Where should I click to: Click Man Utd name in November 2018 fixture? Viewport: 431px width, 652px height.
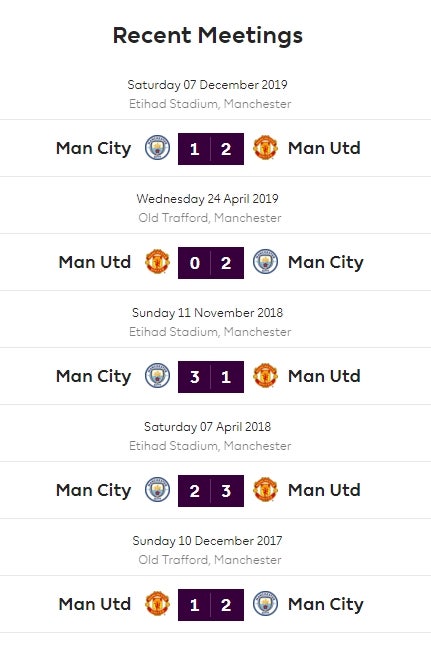click(324, 376)
